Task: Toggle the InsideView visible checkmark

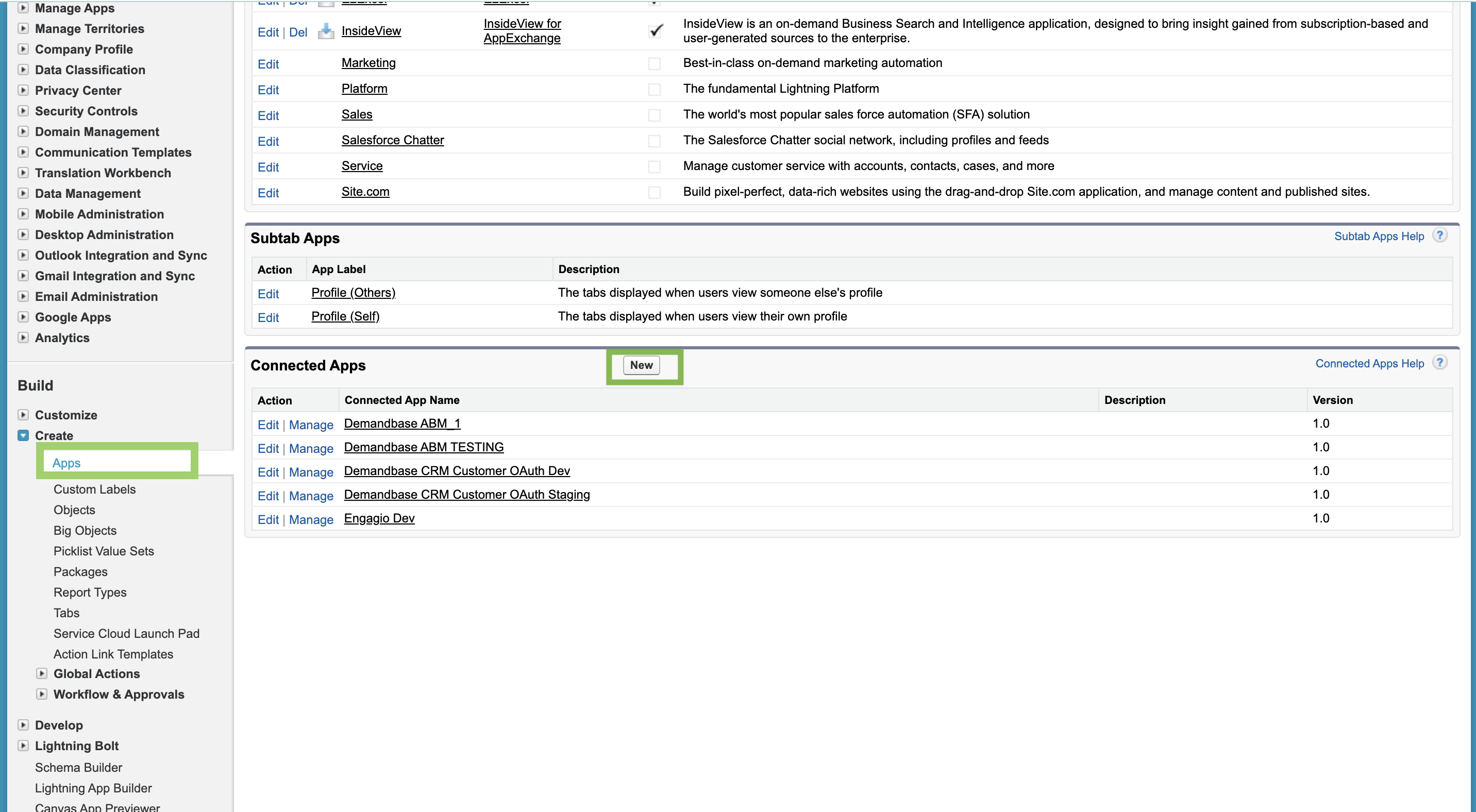Action: 655,31
